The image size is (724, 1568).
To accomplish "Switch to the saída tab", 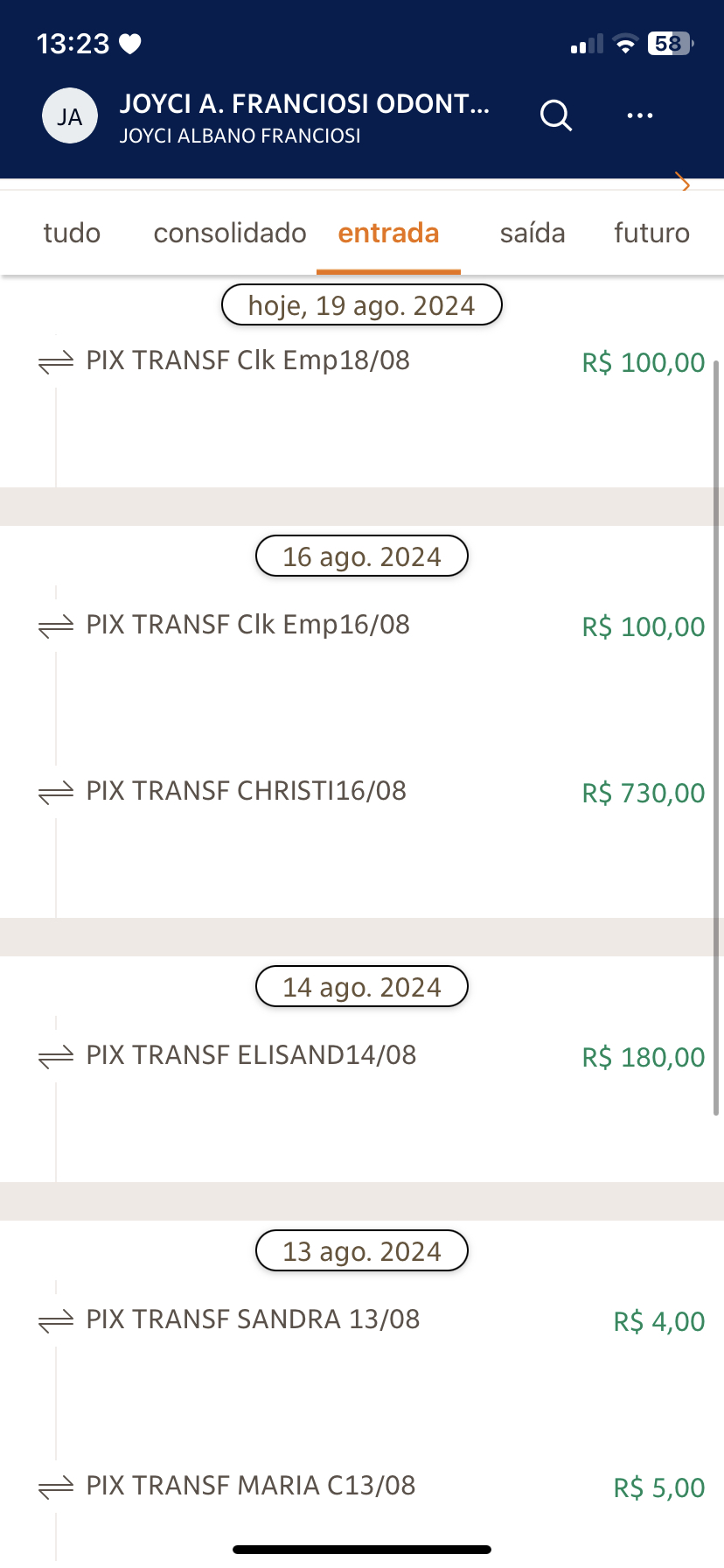I will [533, 234].
